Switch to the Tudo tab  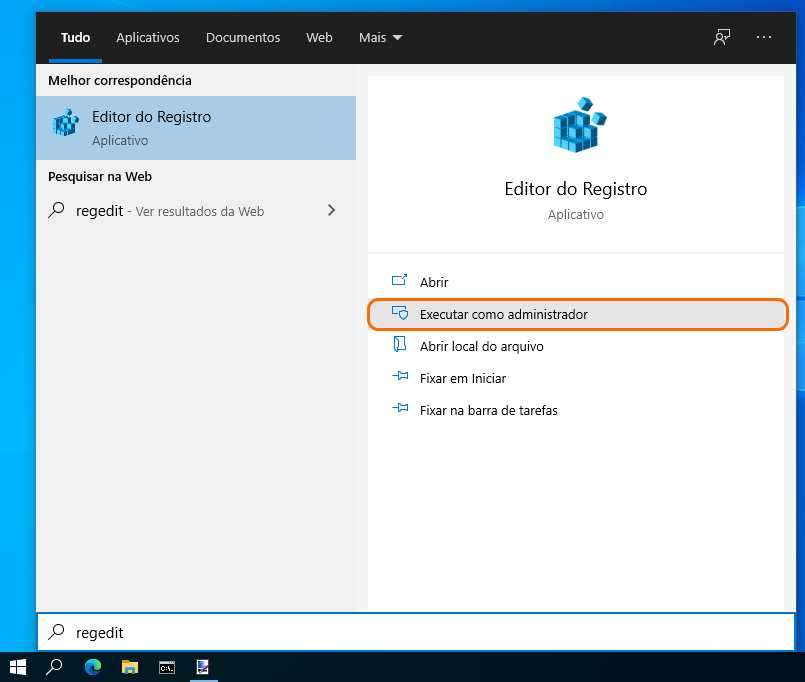point(75,37)
